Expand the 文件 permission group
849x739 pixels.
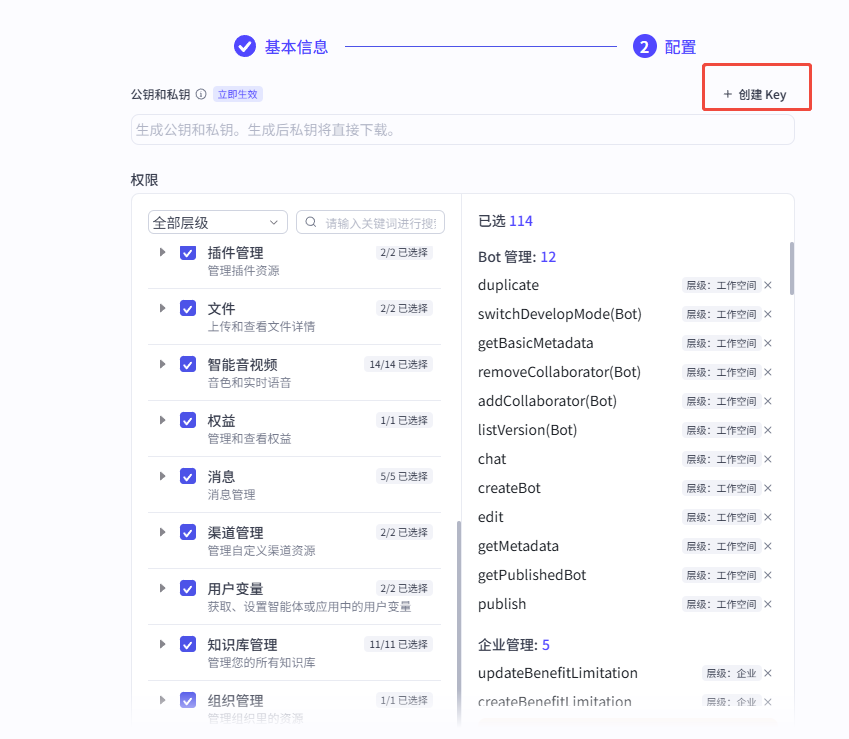163,308
